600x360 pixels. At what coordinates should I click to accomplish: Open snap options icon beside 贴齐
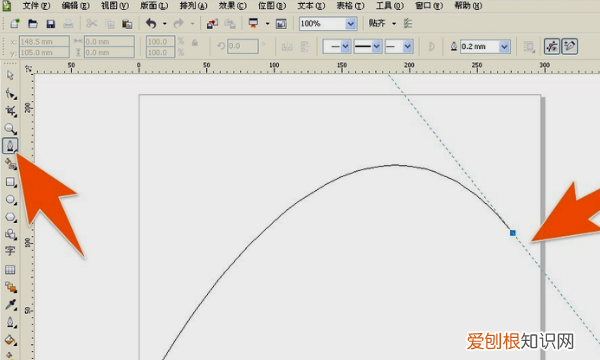pos(408,24)
